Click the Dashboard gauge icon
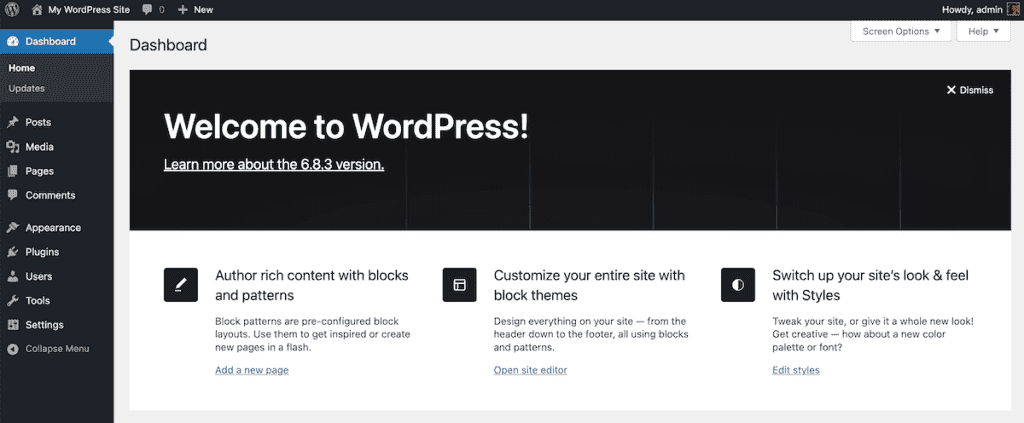1024x423 pixels. [12, 41]
